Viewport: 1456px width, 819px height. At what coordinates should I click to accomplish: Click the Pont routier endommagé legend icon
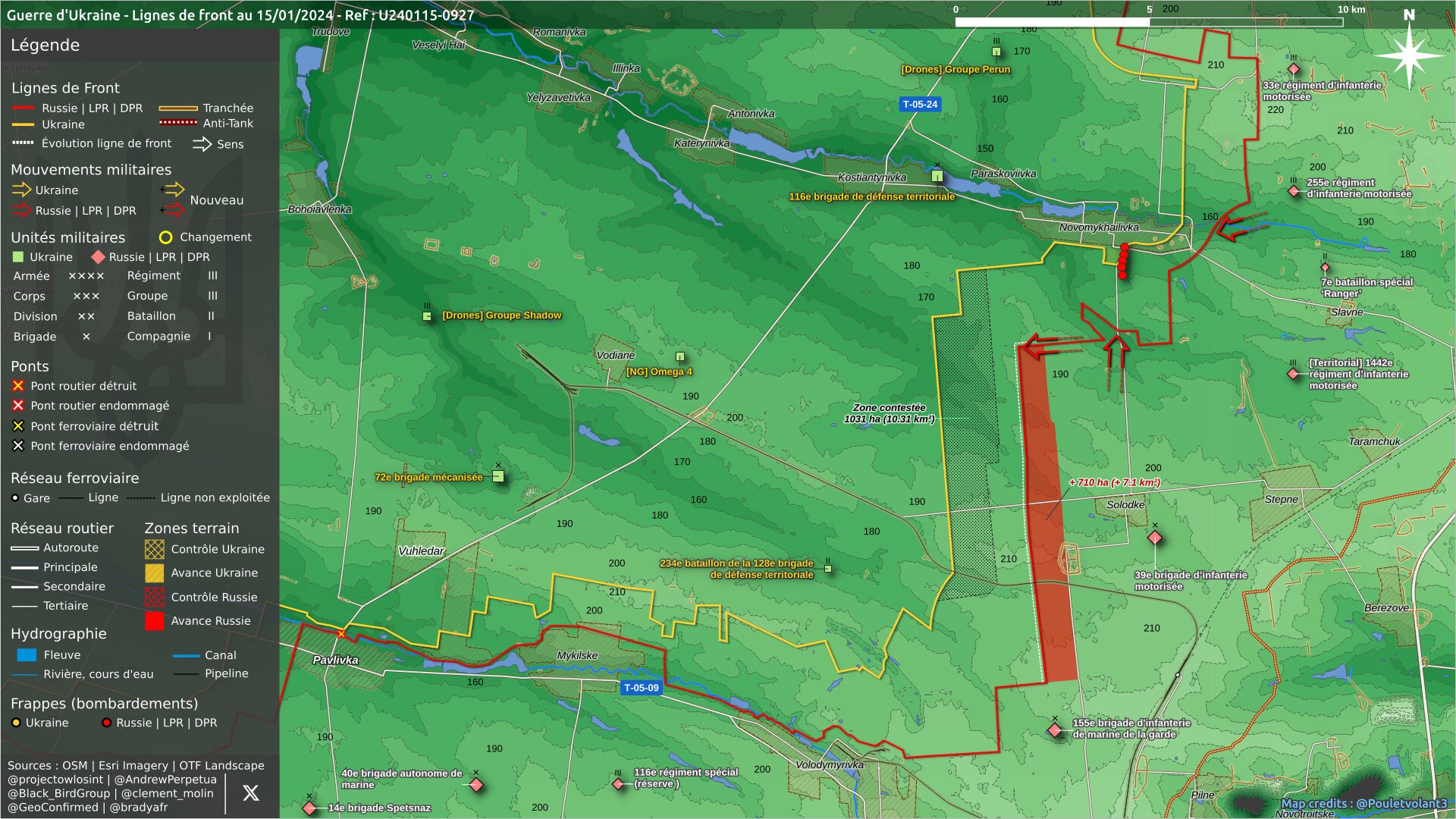(18, 406)
